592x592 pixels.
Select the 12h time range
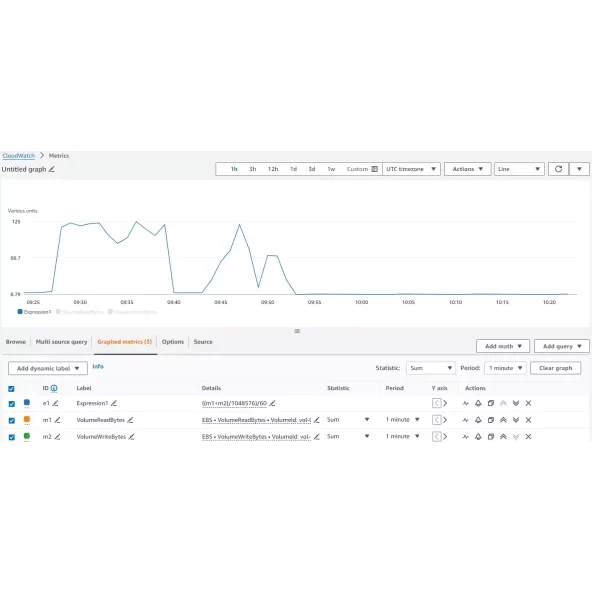273,169
